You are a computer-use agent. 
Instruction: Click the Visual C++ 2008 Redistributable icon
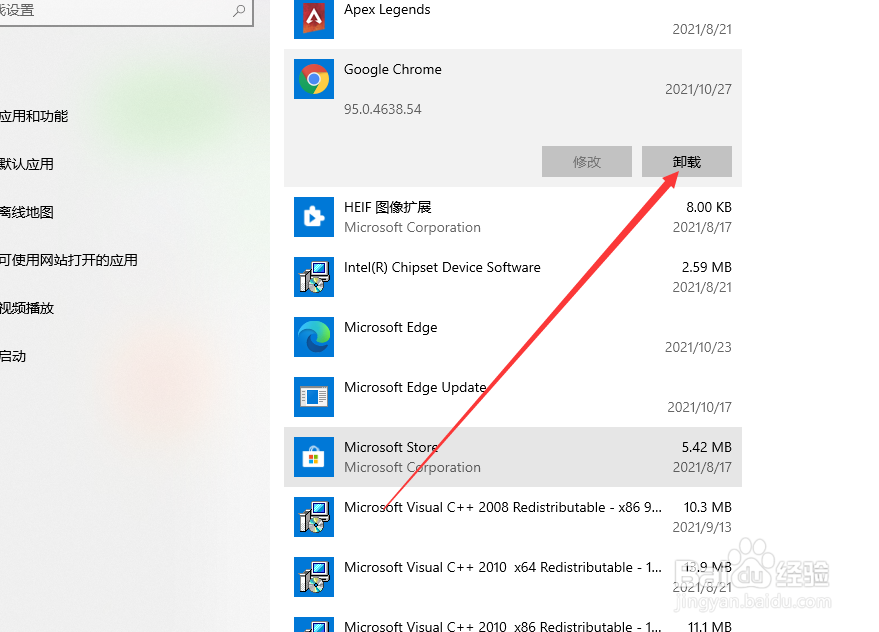click(x=314, y=517)
